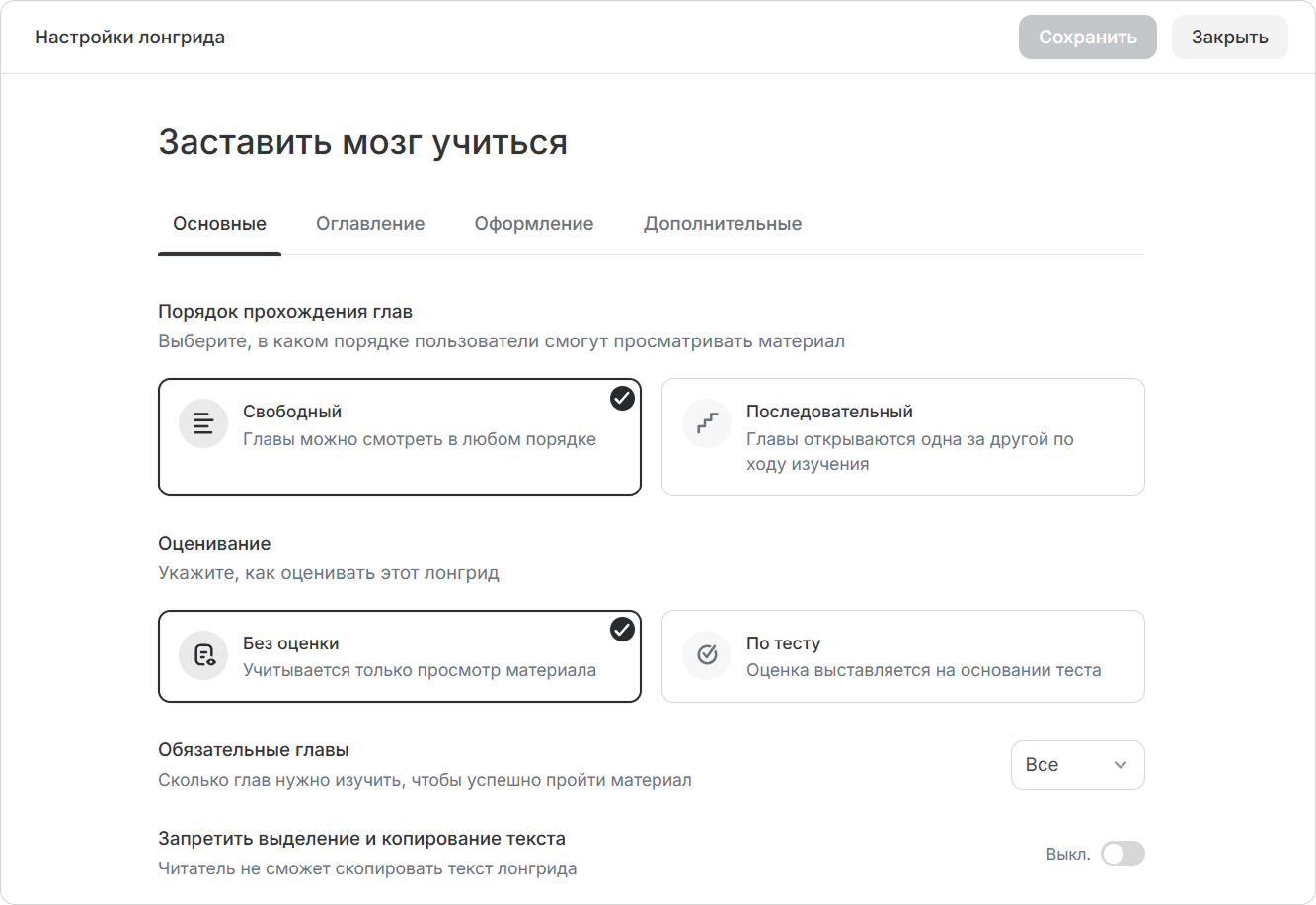Click the text Главы открываются одна за другой

tap(898, 439)
